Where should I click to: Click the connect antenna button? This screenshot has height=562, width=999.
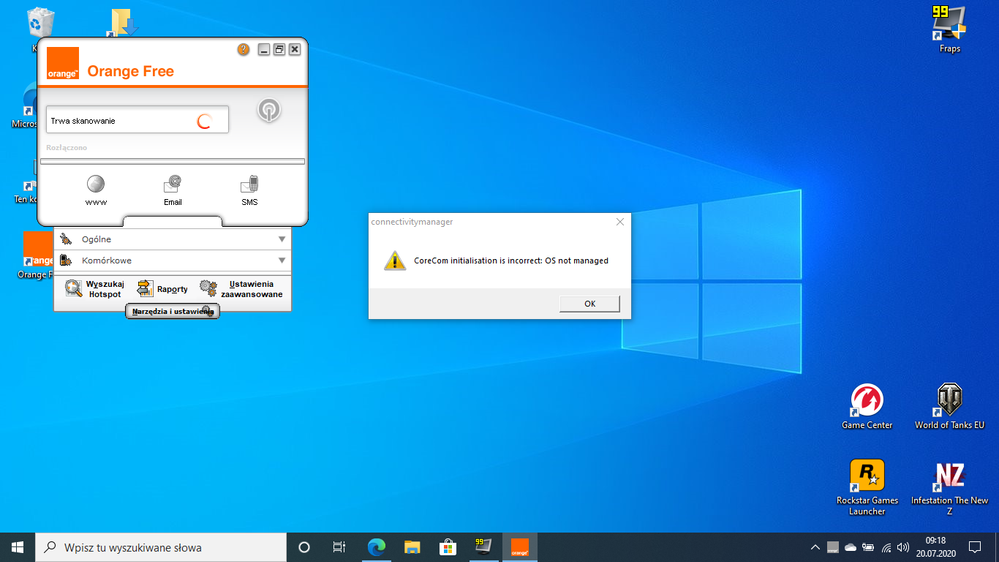[x=269, y=110]
